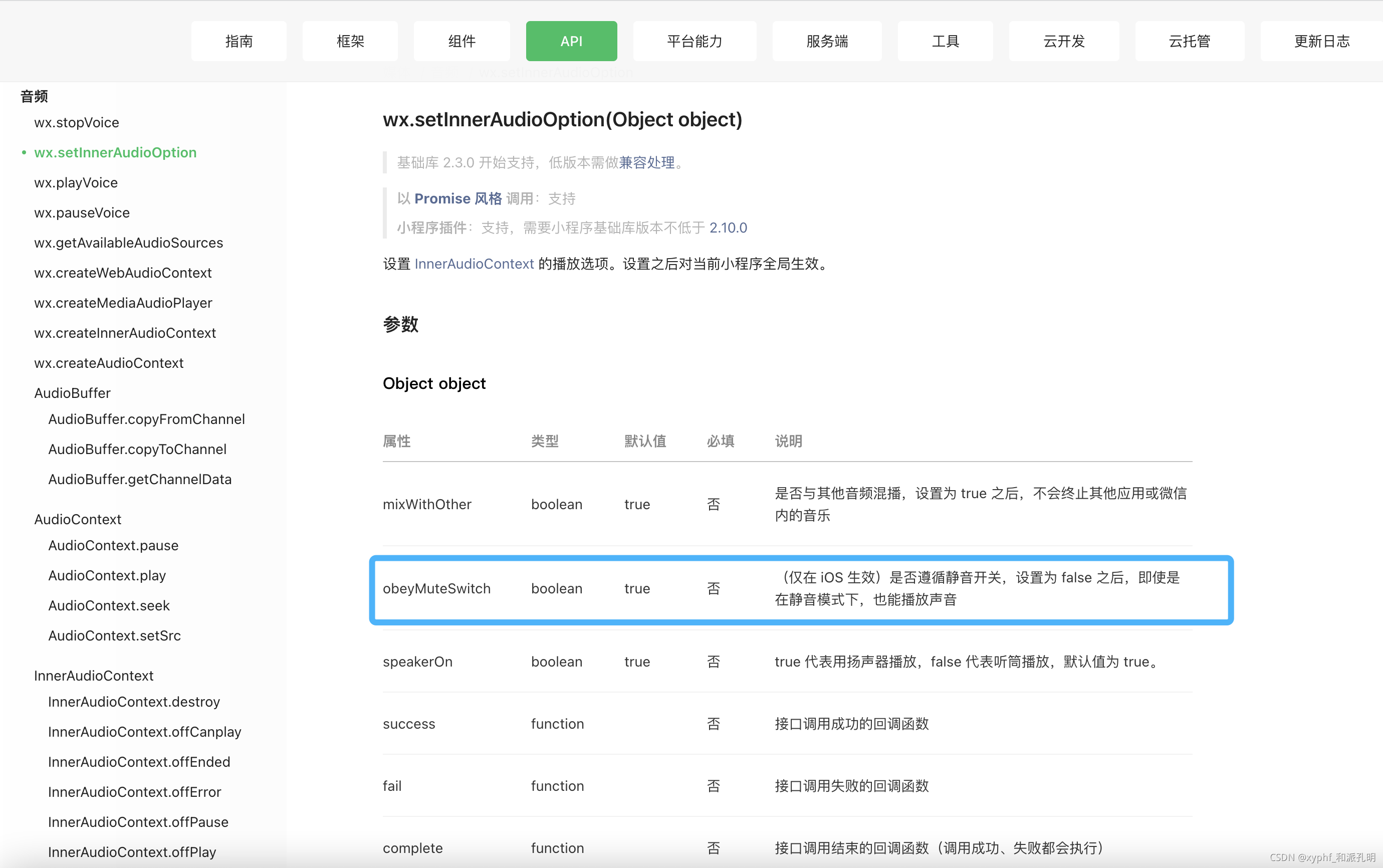Screen dimensions: 1383x868
Task: Select wx.setInnerAudioOption in the sidebar
Action: coord(115,152)
